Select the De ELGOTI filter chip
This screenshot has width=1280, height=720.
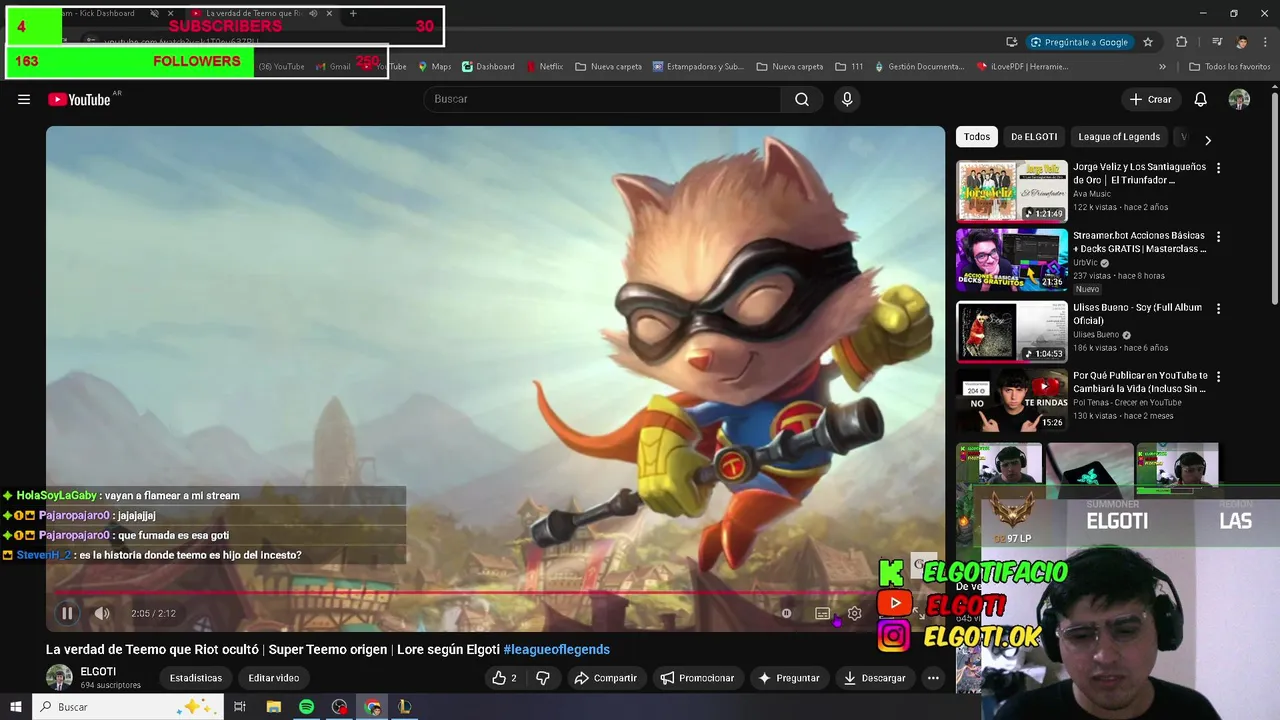1034,137
